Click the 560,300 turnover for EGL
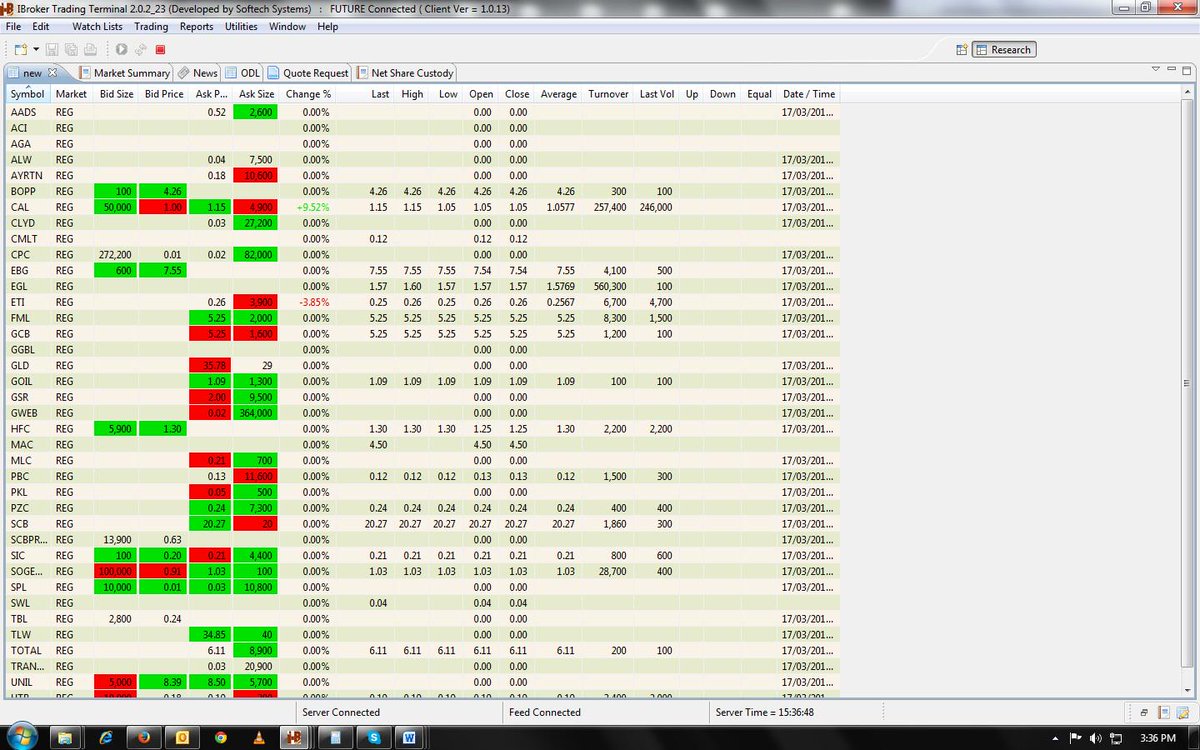Viewport: 1200px width, 750px height. [608, 286]
